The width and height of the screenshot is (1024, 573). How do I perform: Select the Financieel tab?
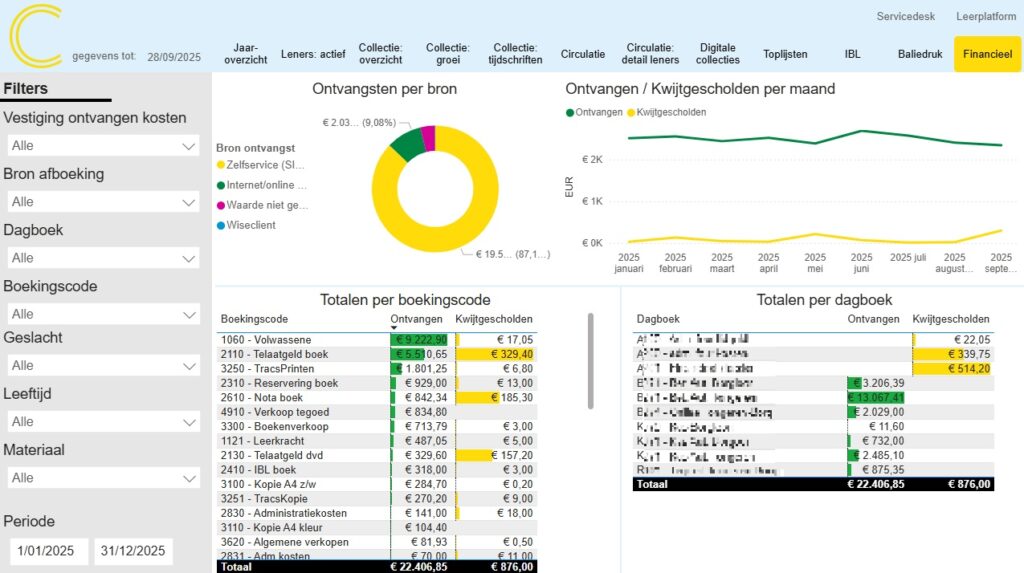pyautogui.click(x=987, y=54)
